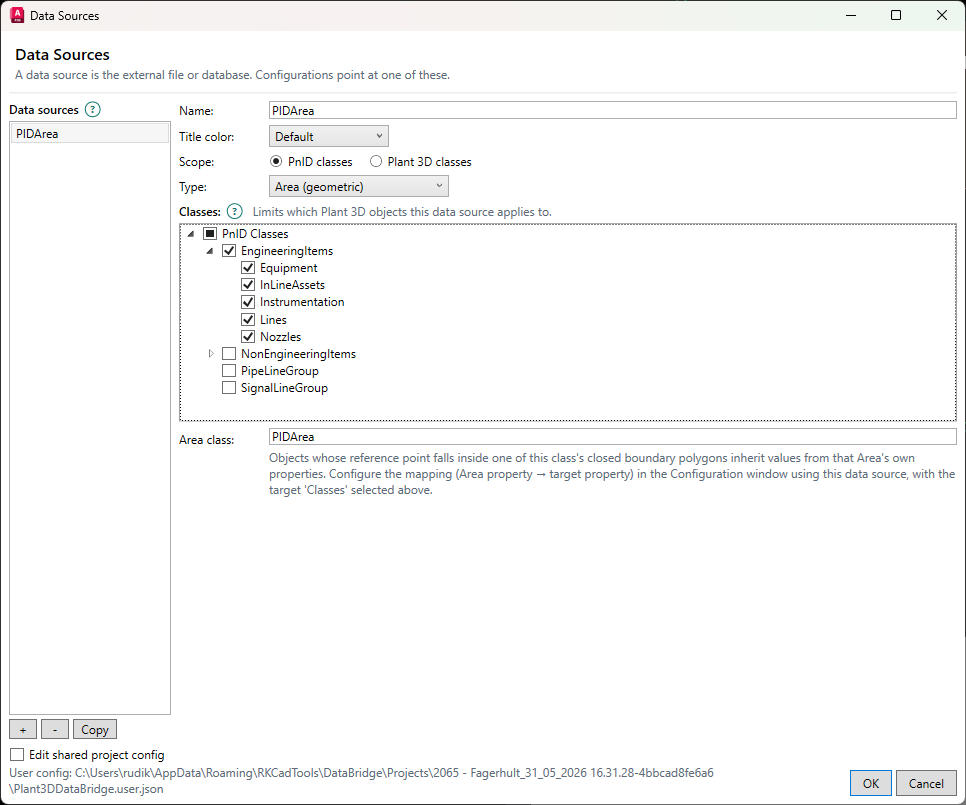Click the Cancel button
Viewport: 966px width, 805px height.
click(x=926, y=783)
